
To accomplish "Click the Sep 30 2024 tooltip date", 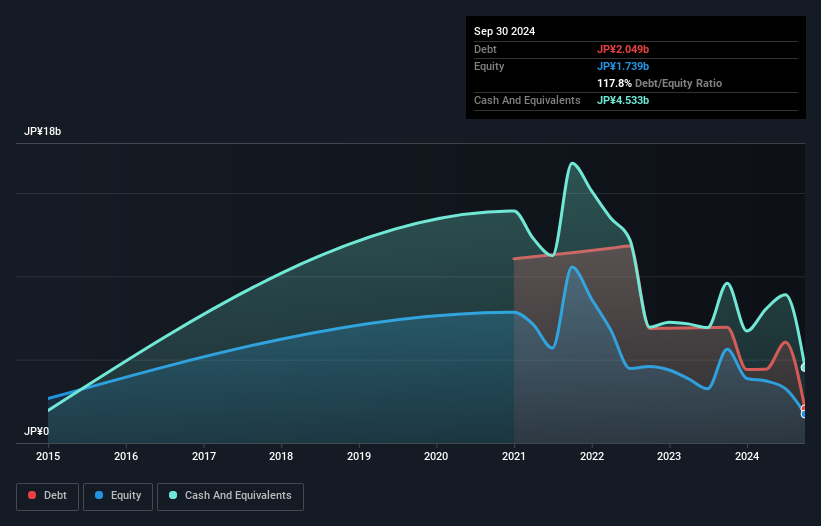I will point(504,31).
